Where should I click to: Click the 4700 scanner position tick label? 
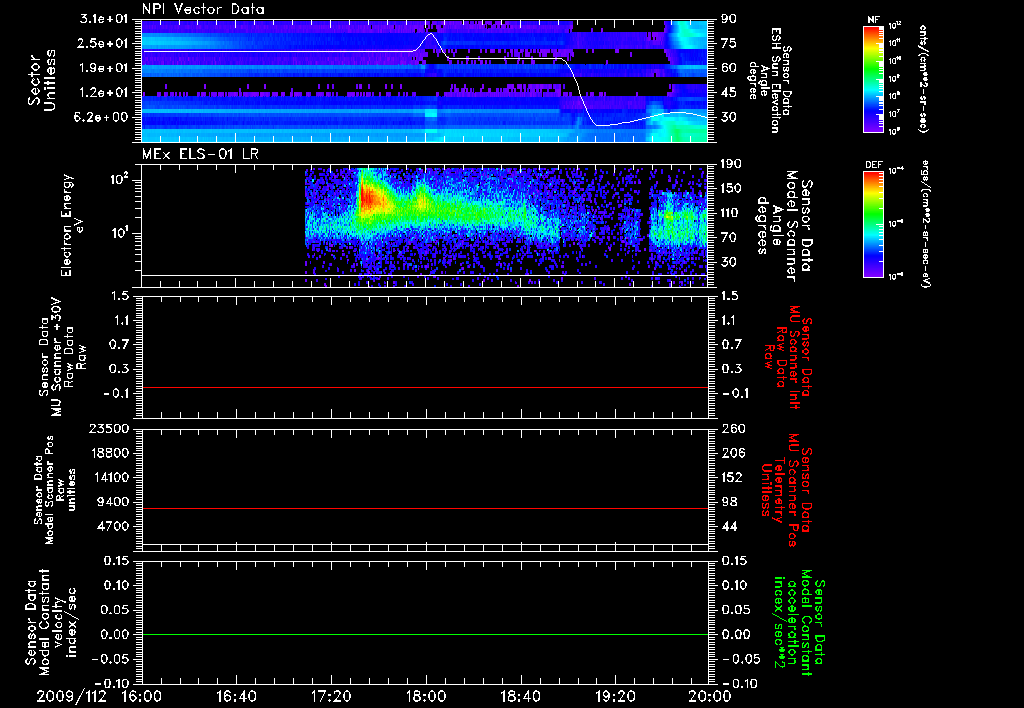pyautogui.click(x=114, y=526)
